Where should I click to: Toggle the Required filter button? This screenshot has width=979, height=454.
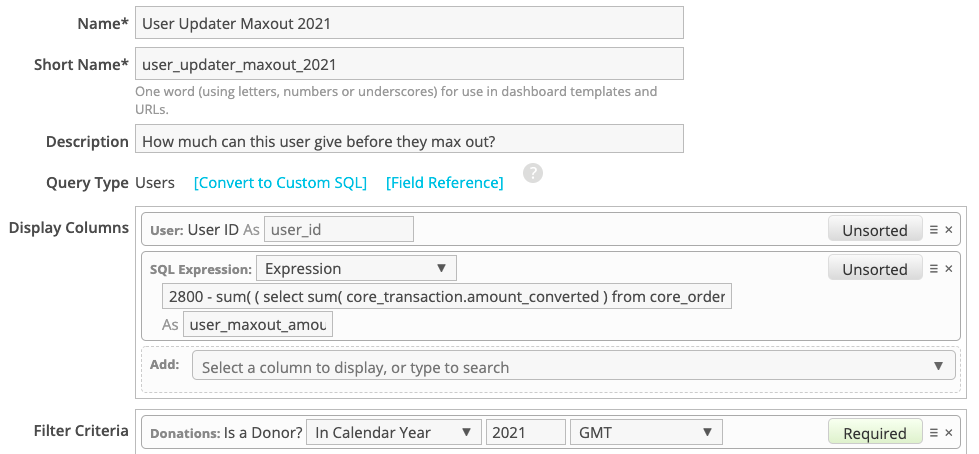coord(875,432)
